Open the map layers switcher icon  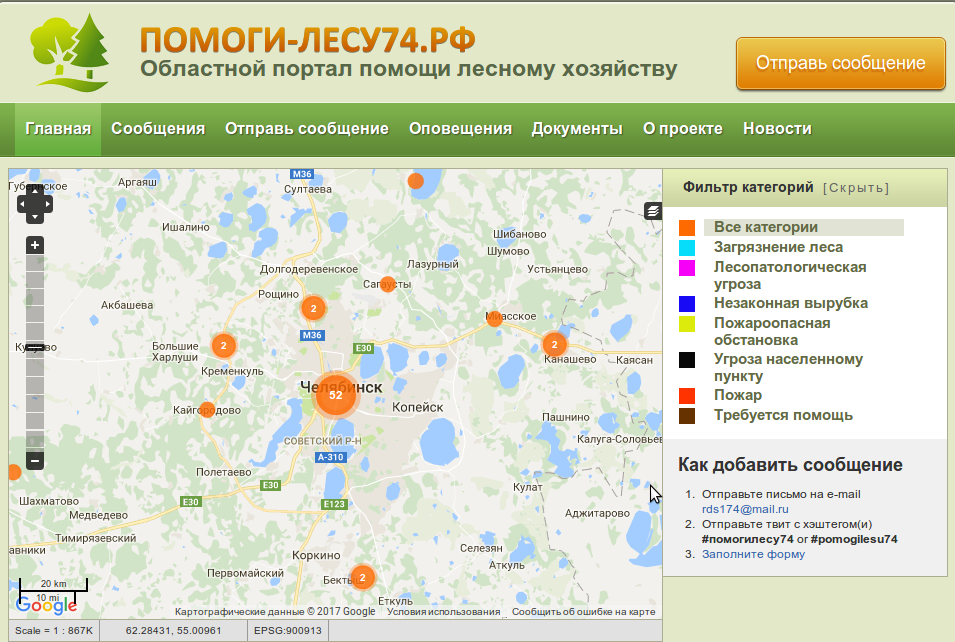(653, 210)
